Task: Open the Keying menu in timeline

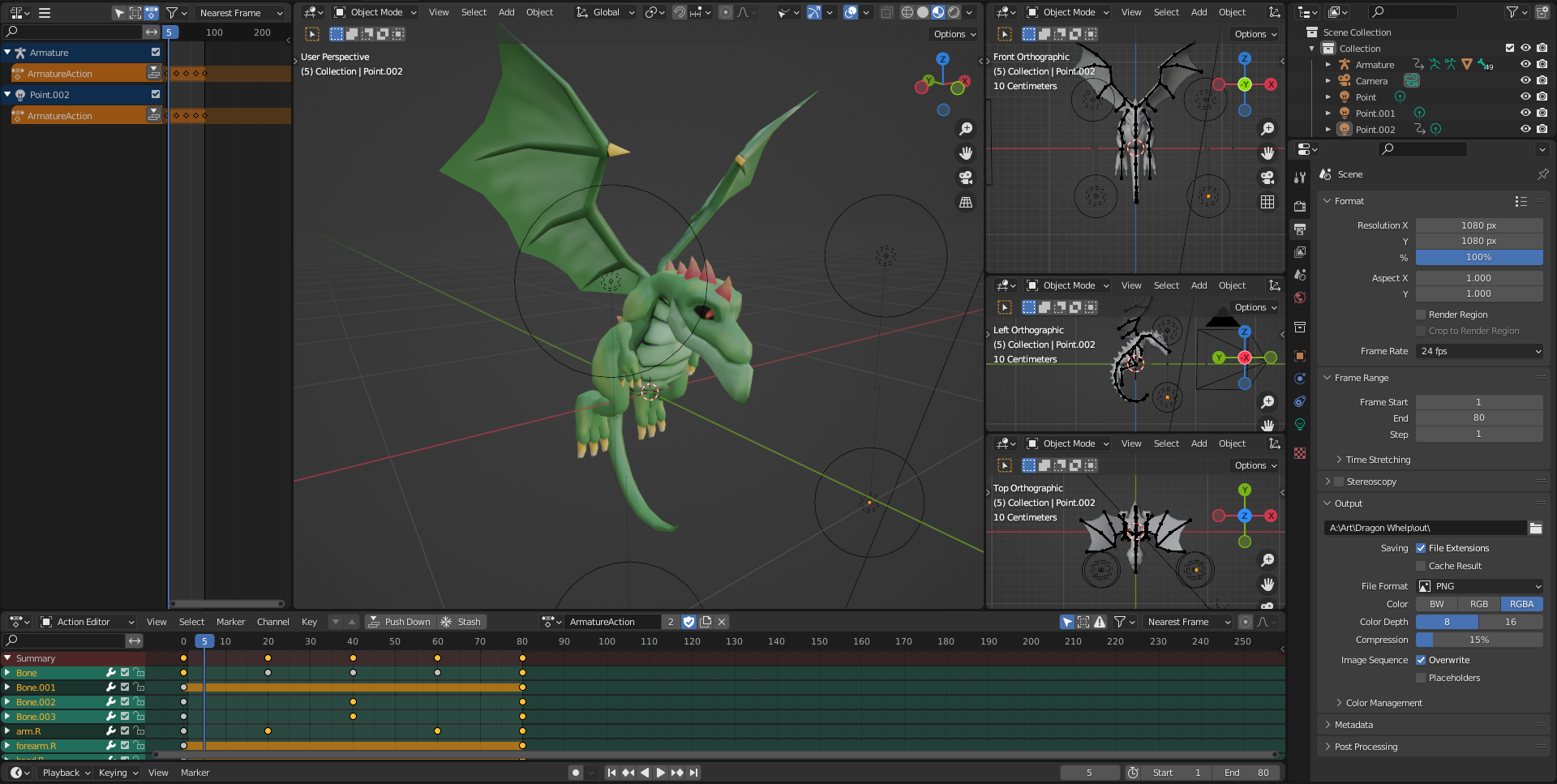Action: point(118,773)
